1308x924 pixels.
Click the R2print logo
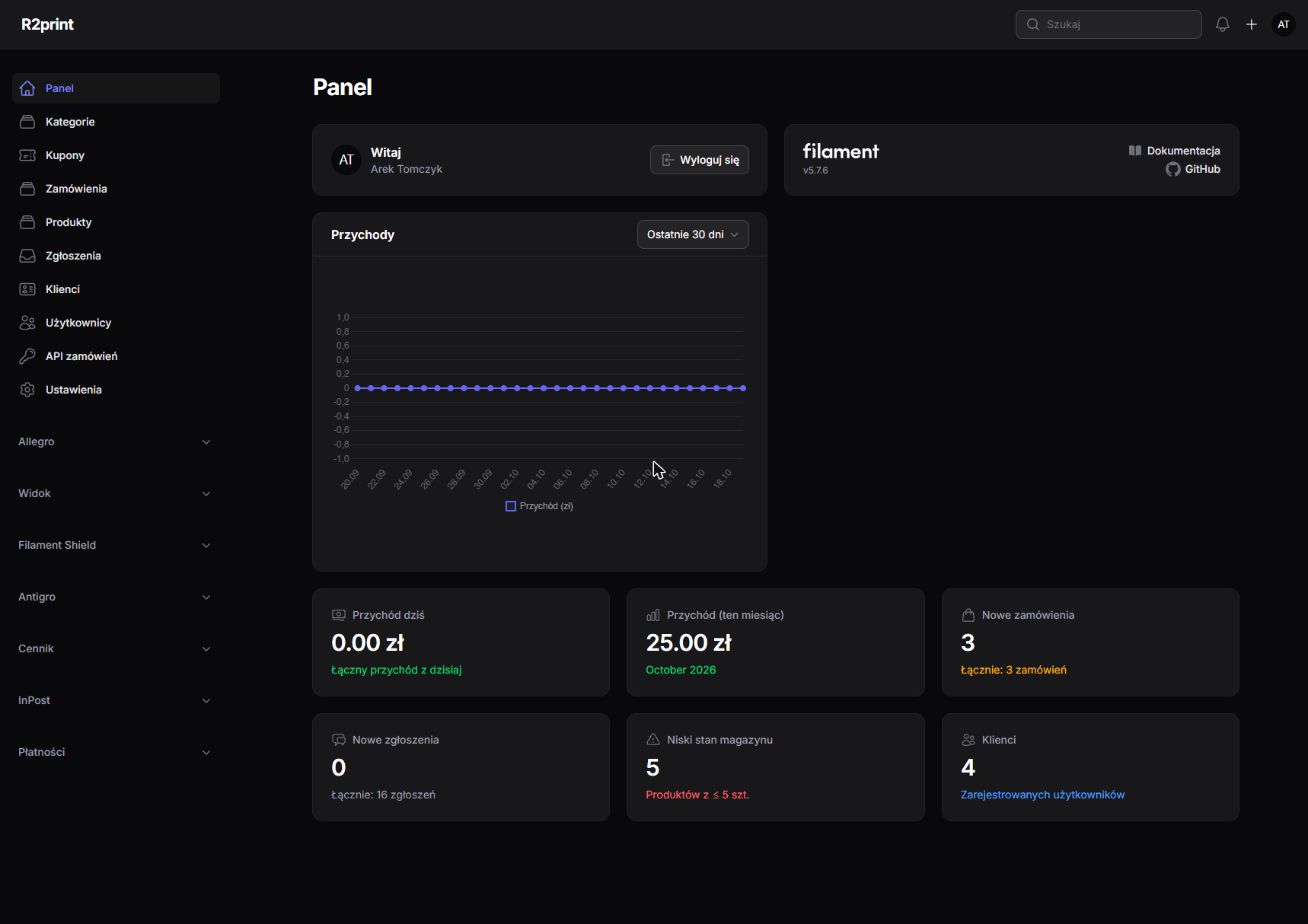pyautogui.click(x=47, y=24)
